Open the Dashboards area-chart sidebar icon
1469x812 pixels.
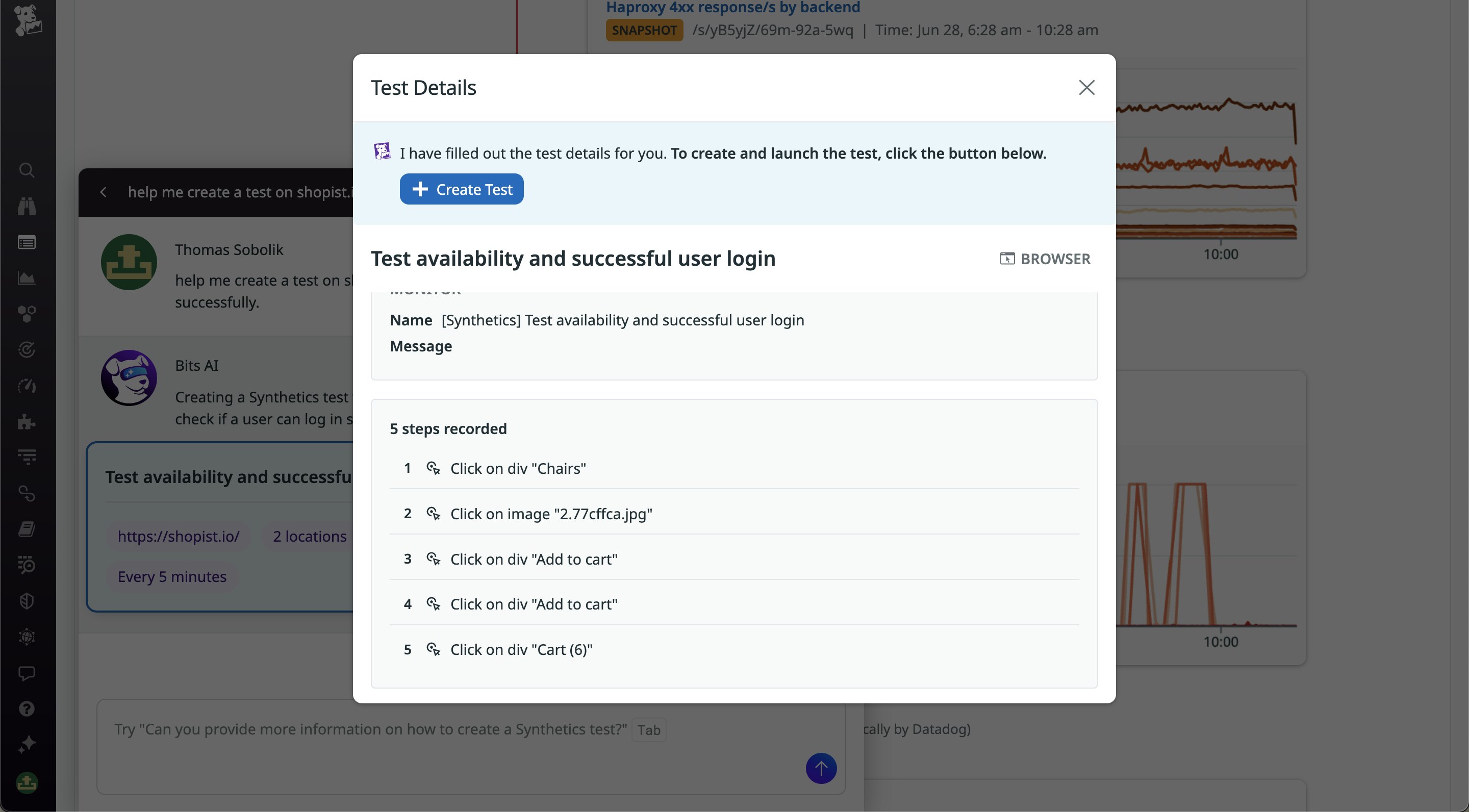pos(27,278)
